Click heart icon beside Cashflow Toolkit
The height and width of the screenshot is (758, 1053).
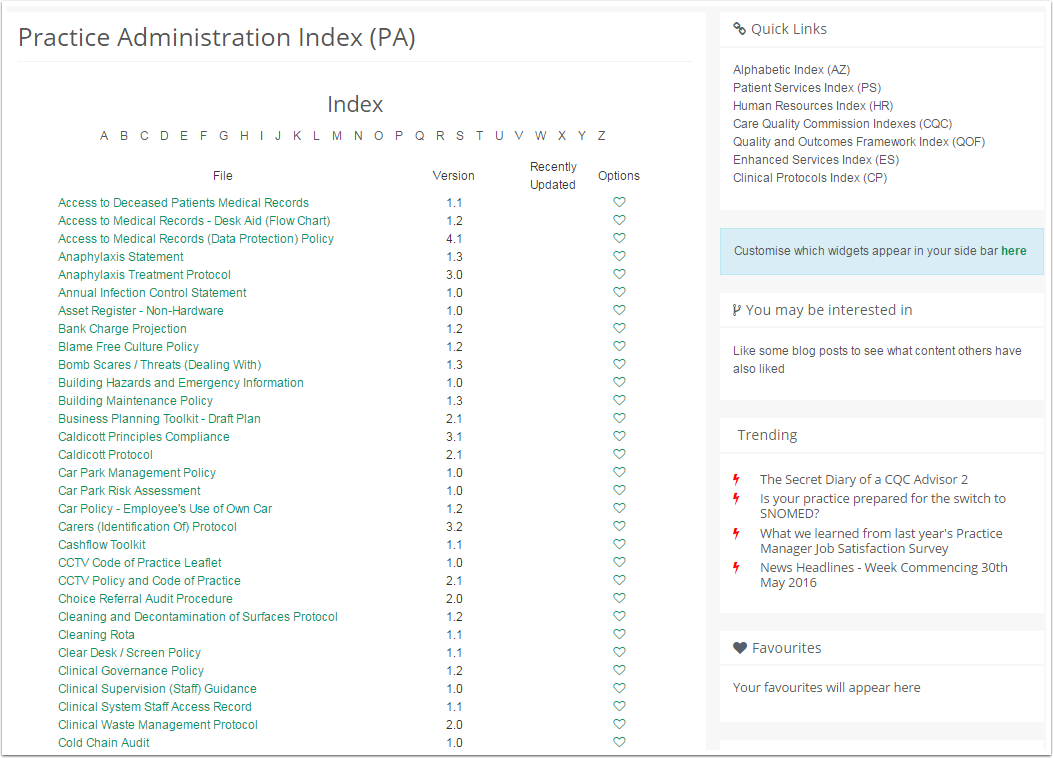tap(619, 545)
